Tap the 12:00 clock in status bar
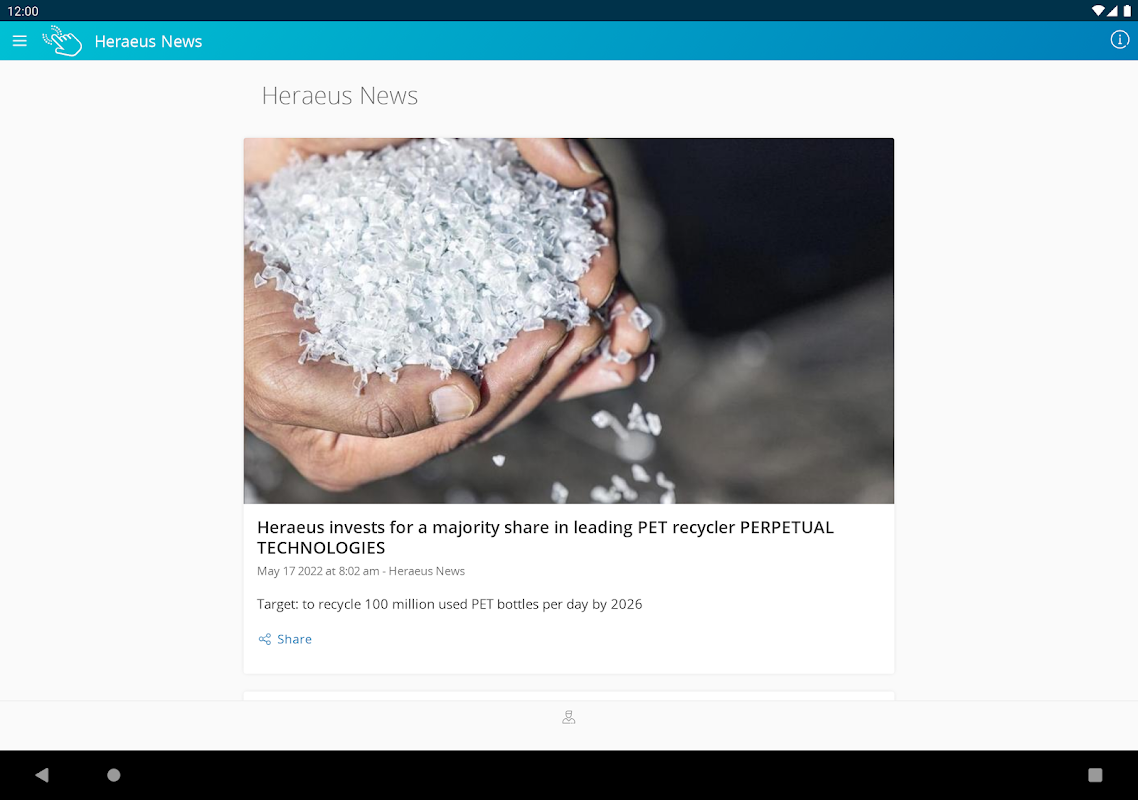 [22, 11]
